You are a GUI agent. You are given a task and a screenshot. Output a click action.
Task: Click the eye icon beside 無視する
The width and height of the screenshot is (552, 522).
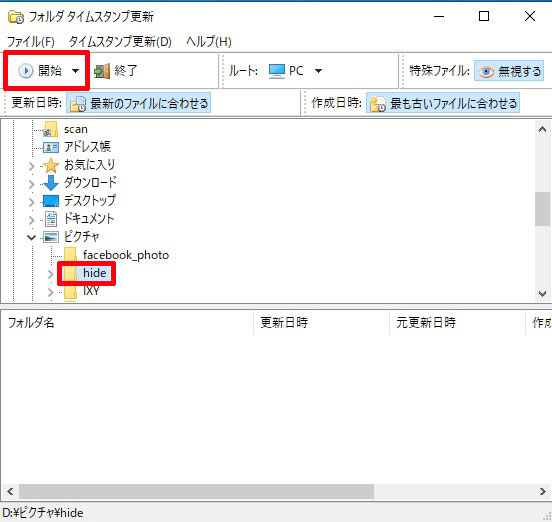pyautogui.click(x=486, y=72)
